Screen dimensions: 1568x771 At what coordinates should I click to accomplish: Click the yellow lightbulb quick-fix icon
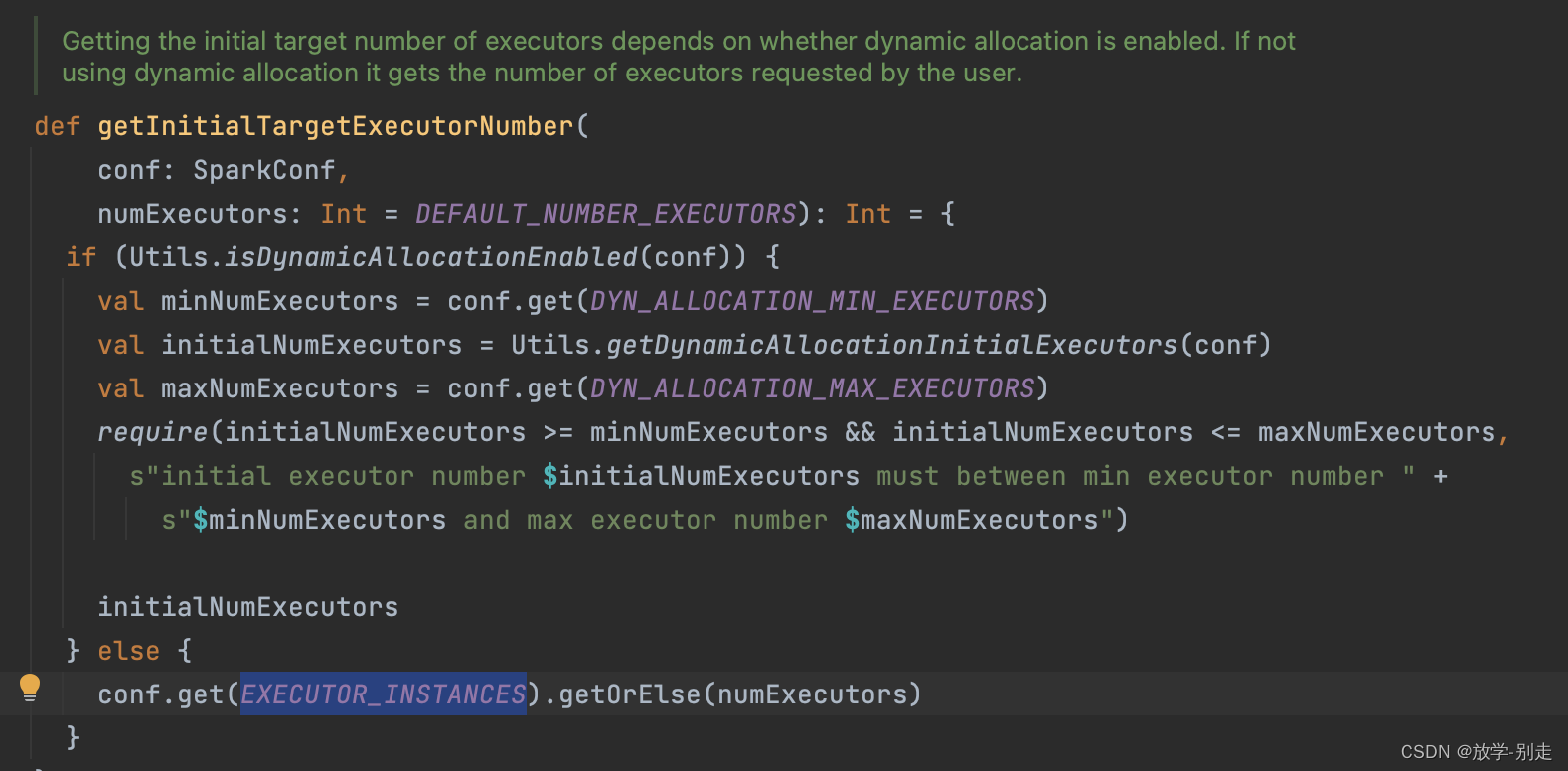(x=30, y=688)
